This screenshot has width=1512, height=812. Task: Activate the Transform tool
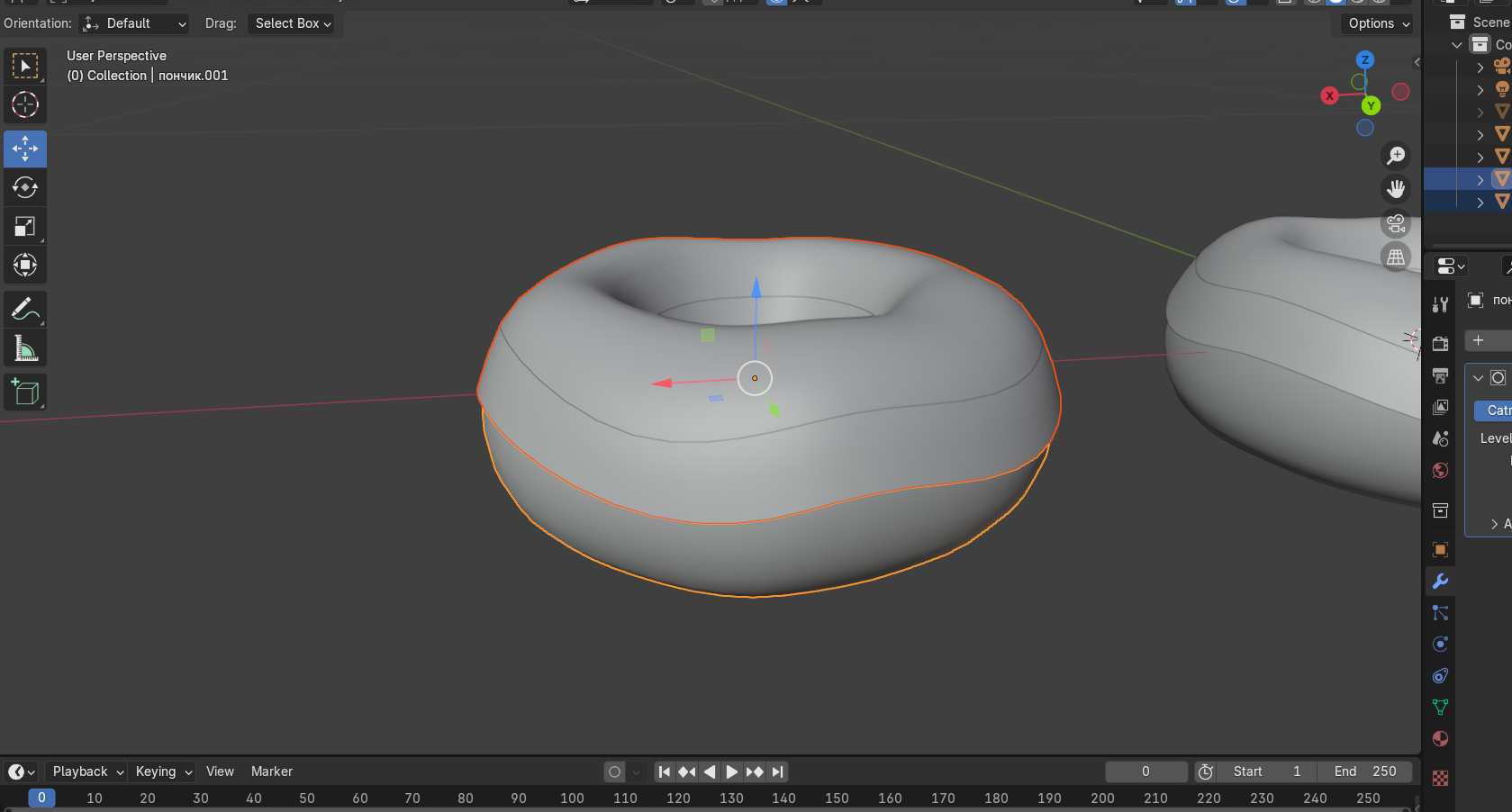[x=25, y=265]
